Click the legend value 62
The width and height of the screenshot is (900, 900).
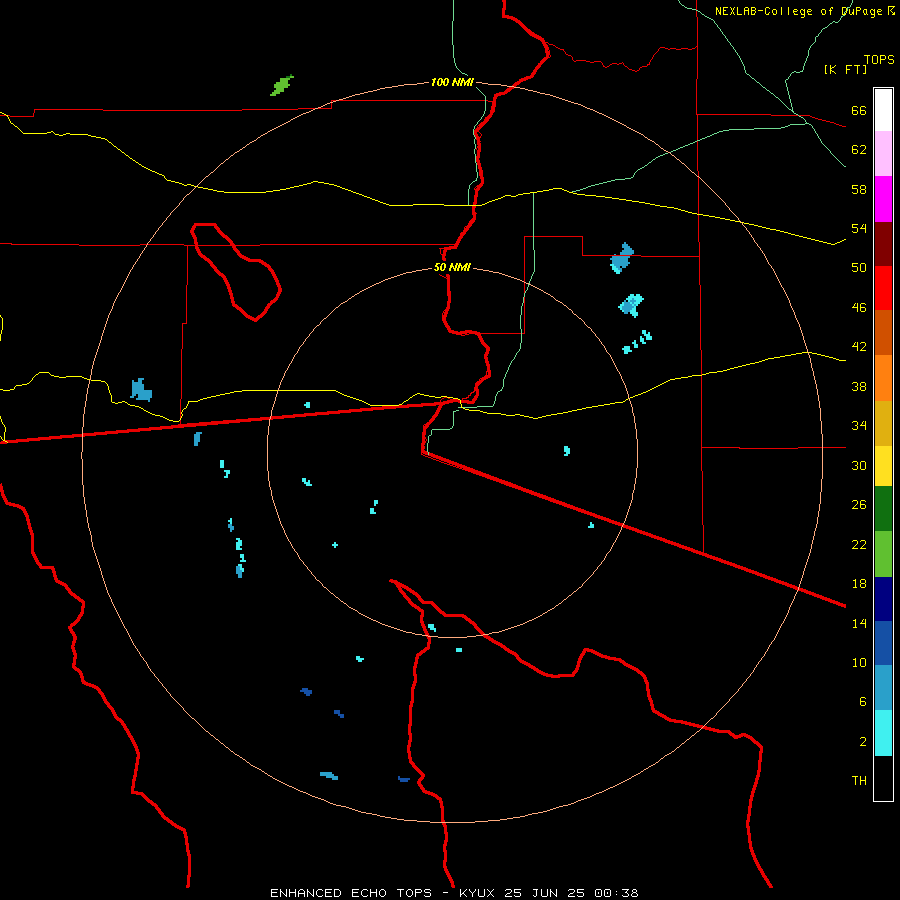(859, 150)
